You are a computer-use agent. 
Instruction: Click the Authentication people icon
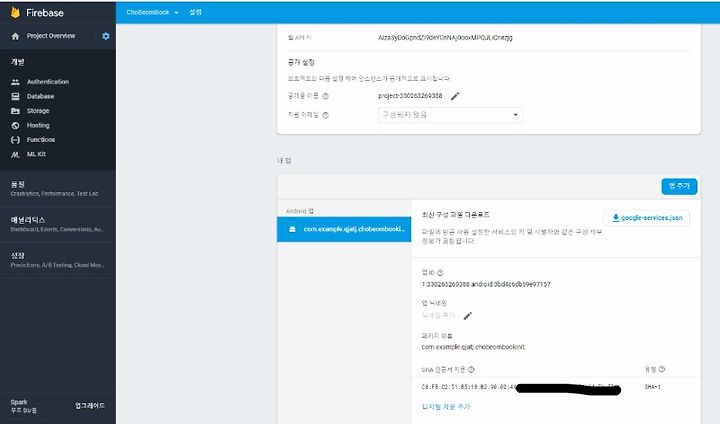pos(15,82)
